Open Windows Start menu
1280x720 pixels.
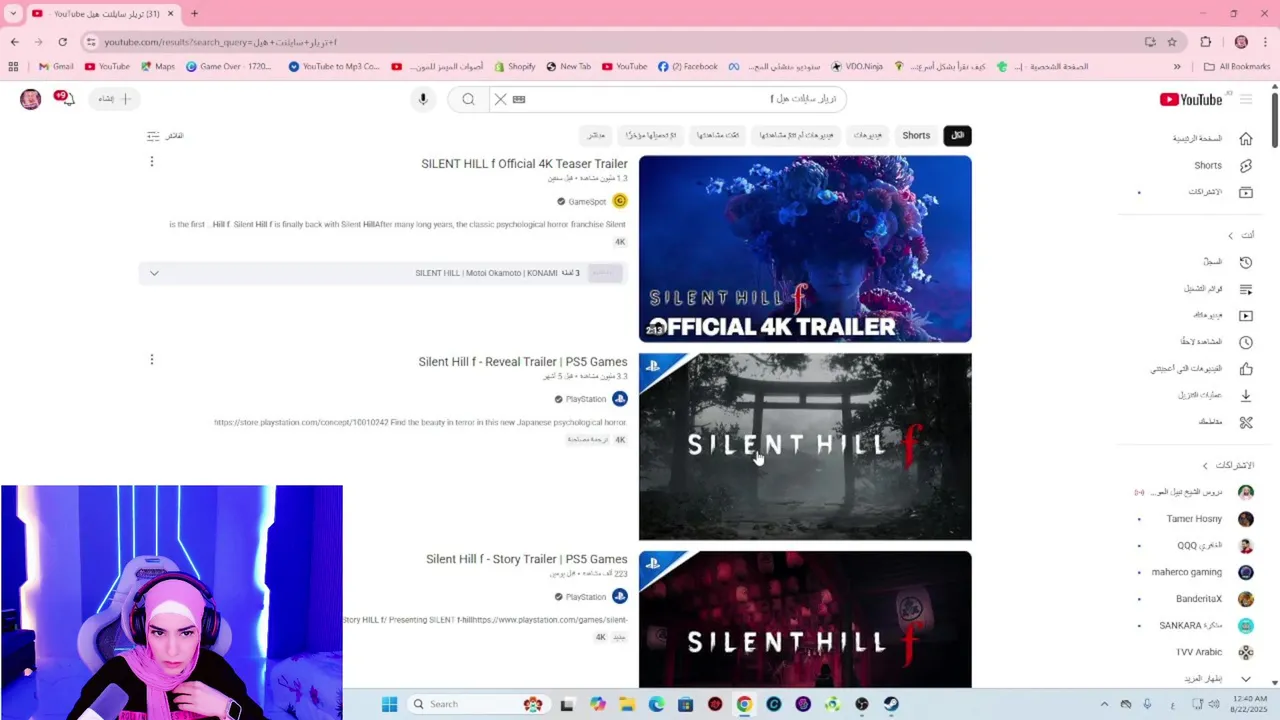point(389,704)
